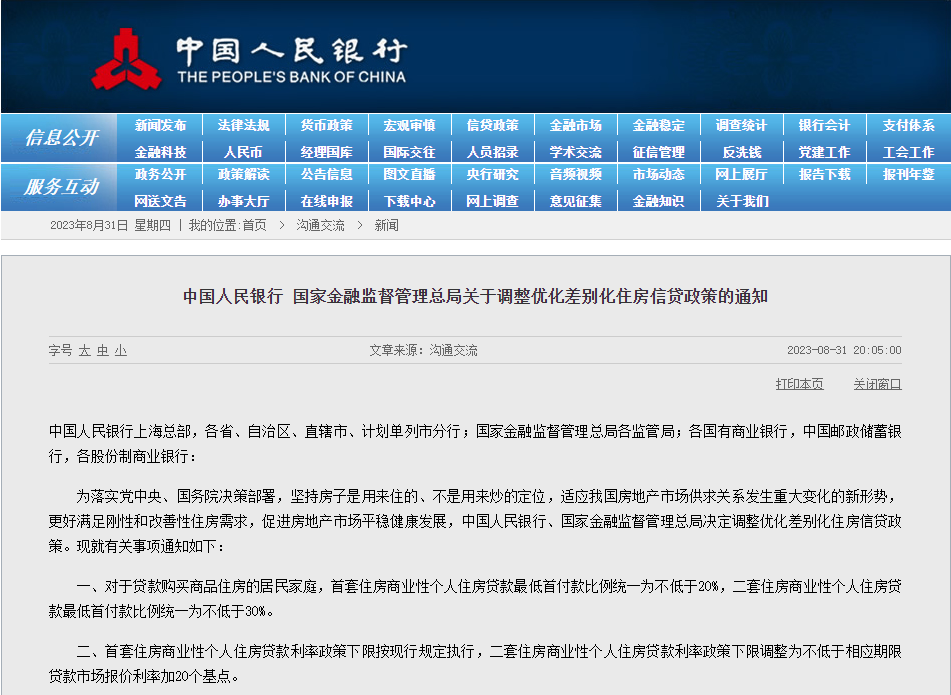This screenshot has height=695, width=951.
Task: Click the article title heading
Action: 476,297
